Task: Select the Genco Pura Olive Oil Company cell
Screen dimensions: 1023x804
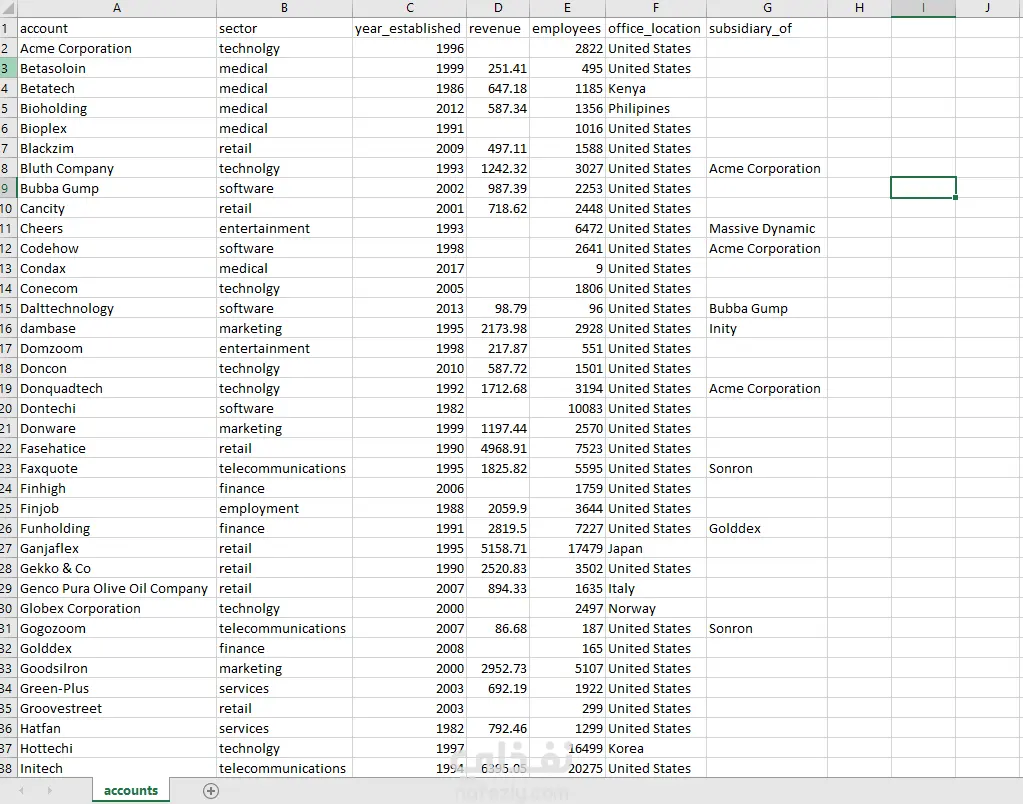Action: 117,589
